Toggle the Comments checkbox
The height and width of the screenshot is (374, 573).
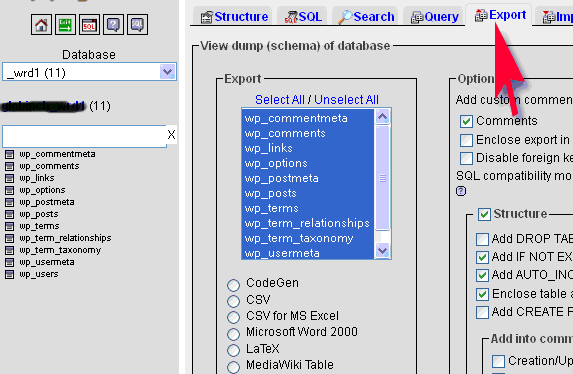466,121
